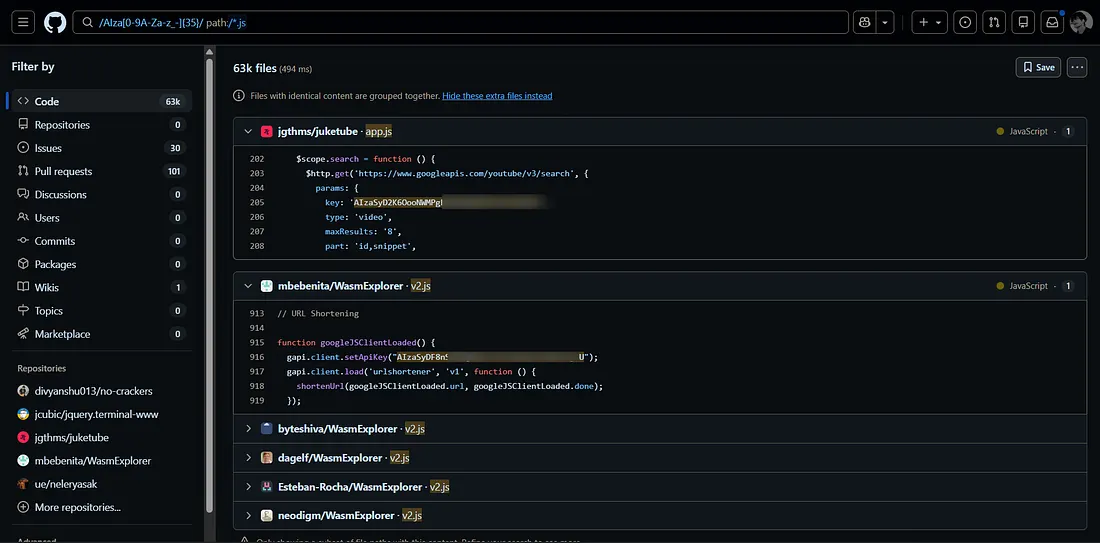This screenshot has width=1100, height=543.
Task: Select the Marketplace filter
Action: tap(102, 334)
